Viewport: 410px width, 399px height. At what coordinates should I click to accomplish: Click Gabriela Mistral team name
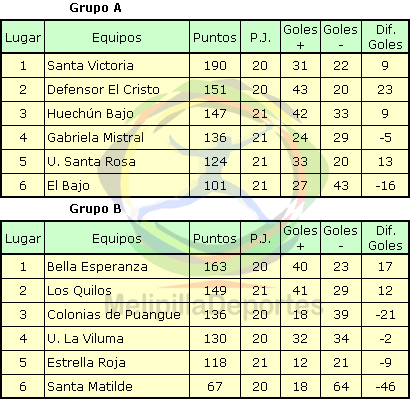point(95,137)
